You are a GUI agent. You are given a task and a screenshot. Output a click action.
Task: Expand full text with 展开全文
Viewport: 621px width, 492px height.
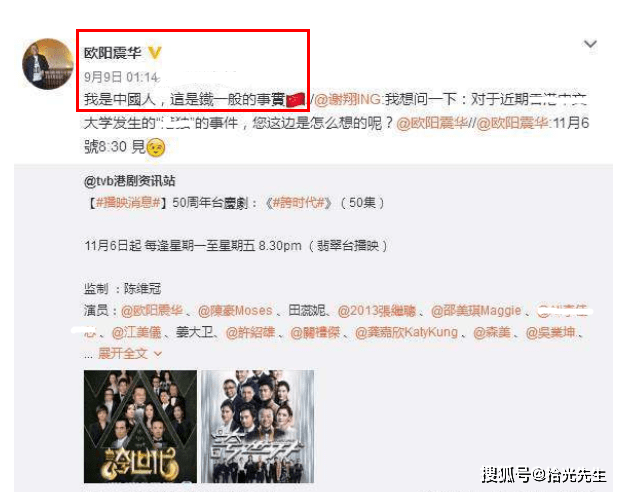coord(130,353)
